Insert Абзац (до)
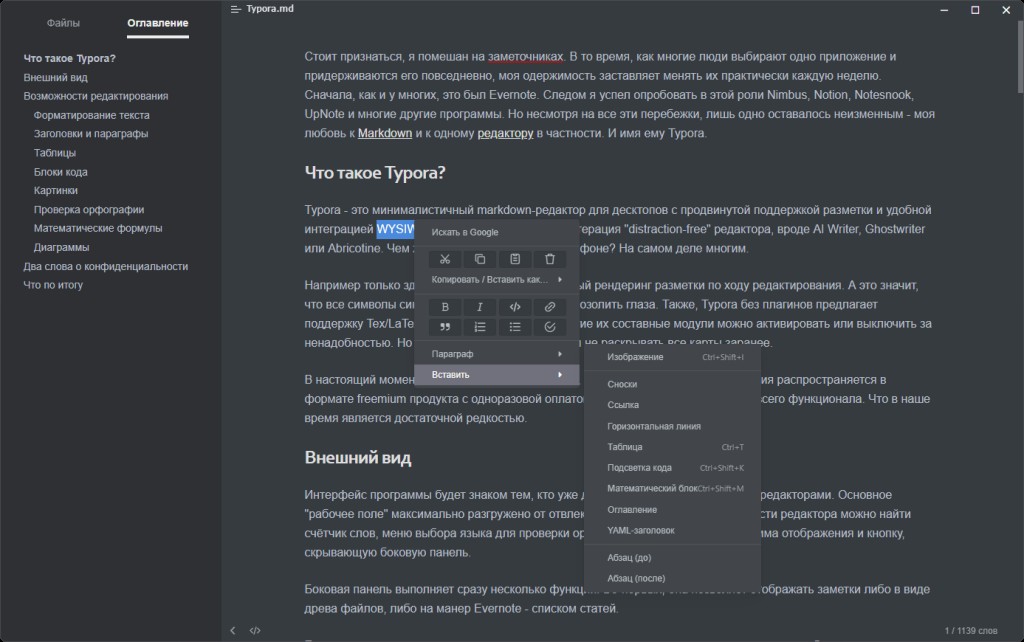 click(673, 558)
